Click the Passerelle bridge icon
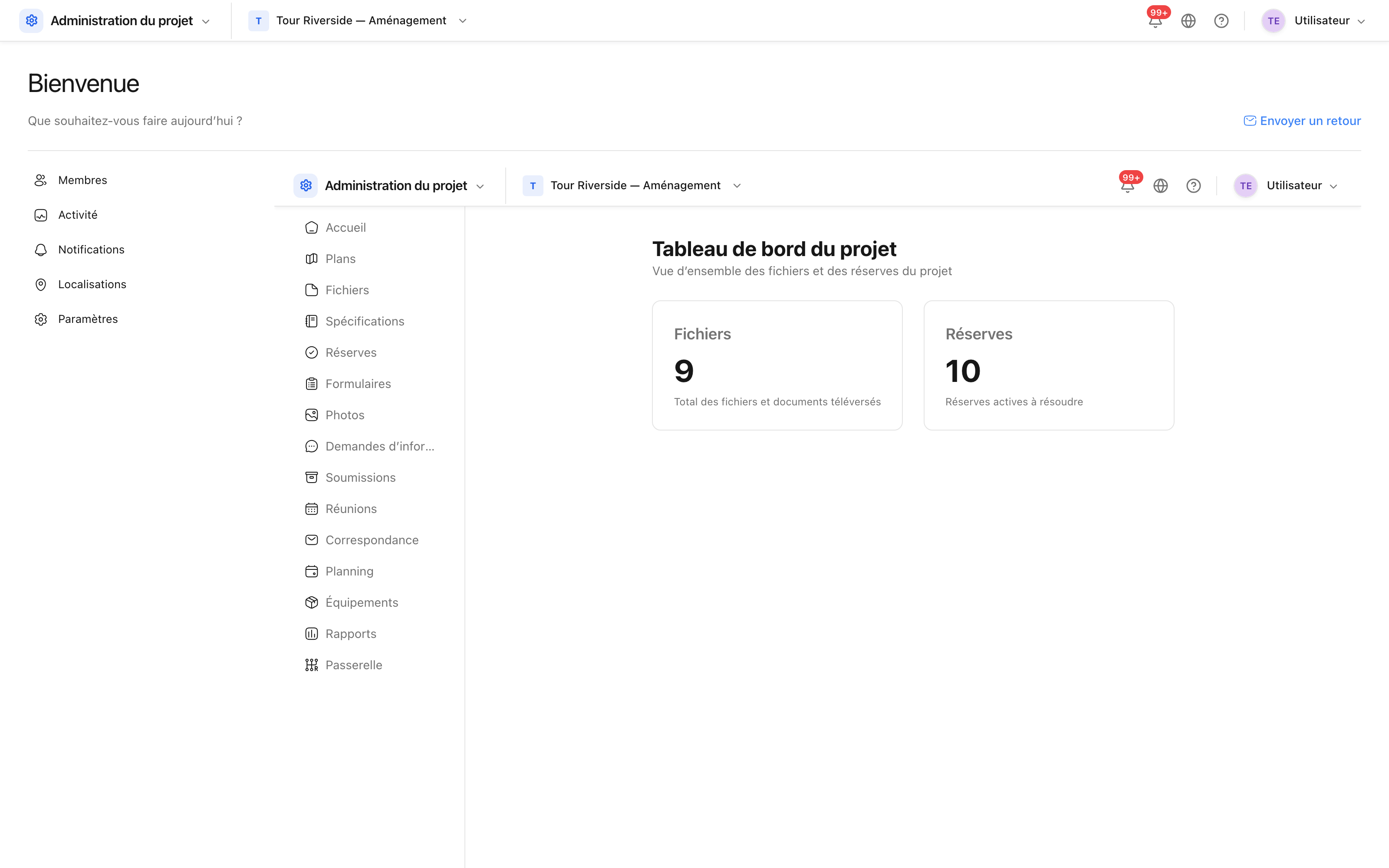The height and width of the screenshot is (868, 1389). click(312, 665)
